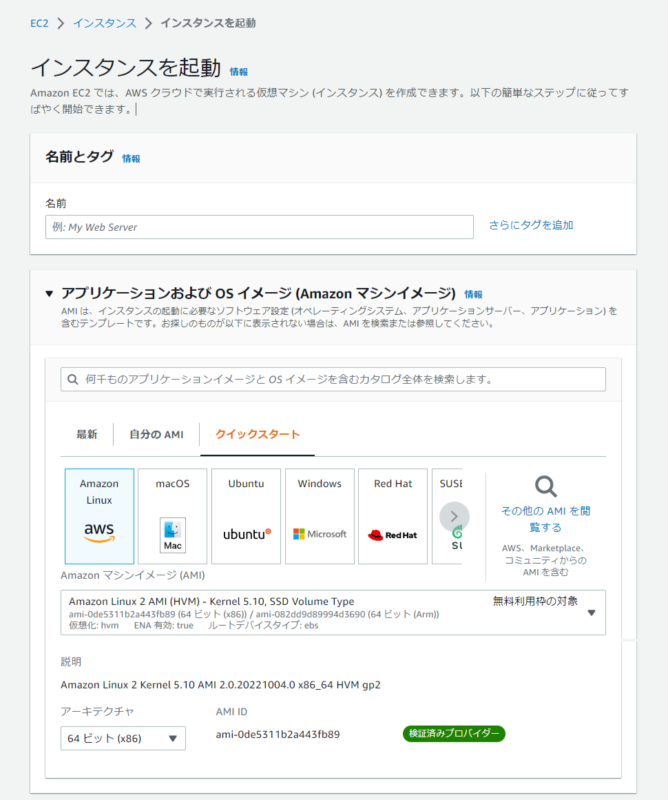Select the Windows AMI tile
Viewport: 668px width, 800px height.
(319, 516)
